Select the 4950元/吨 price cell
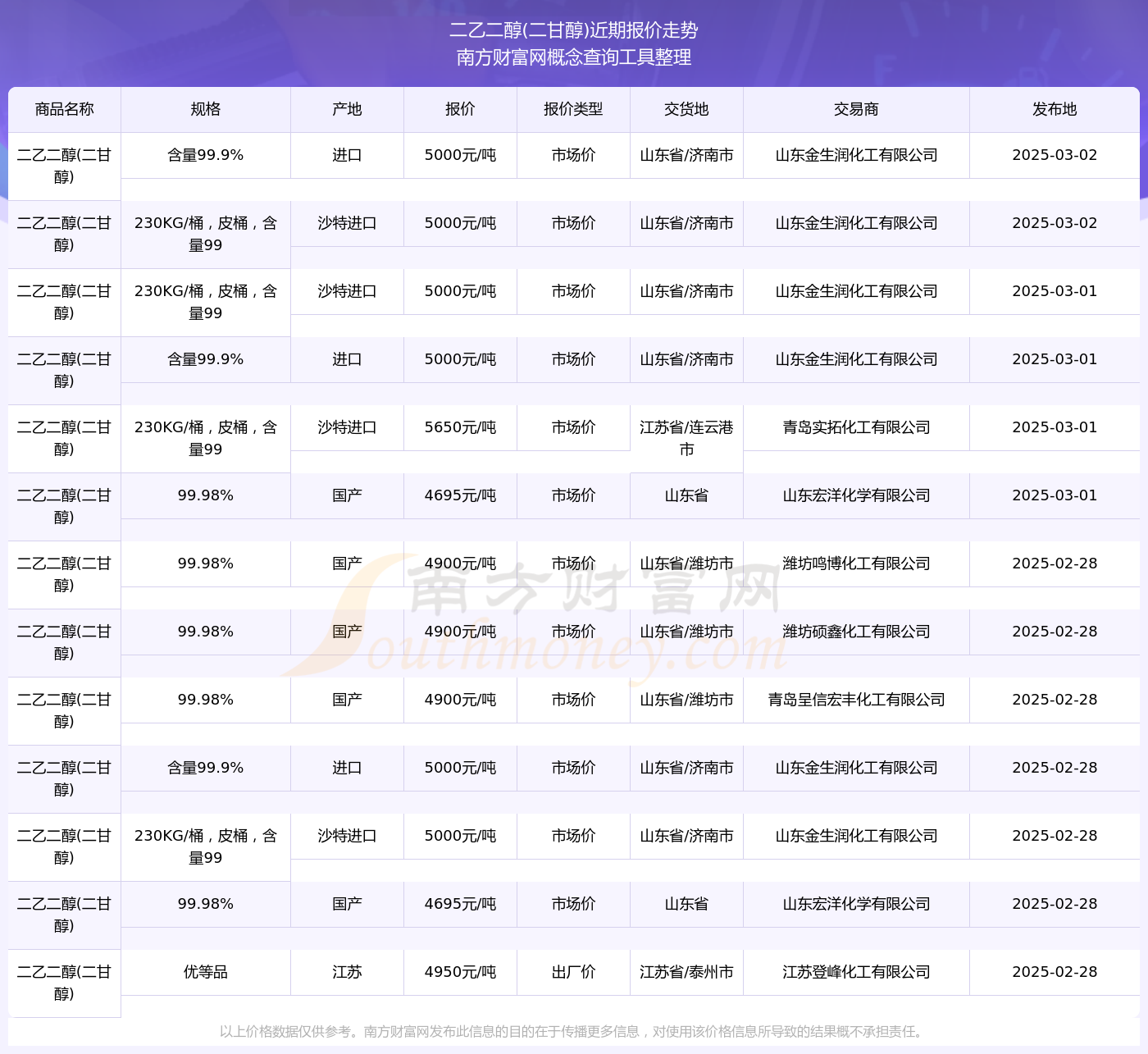The image size is (1148, 1054). point(460,972)
